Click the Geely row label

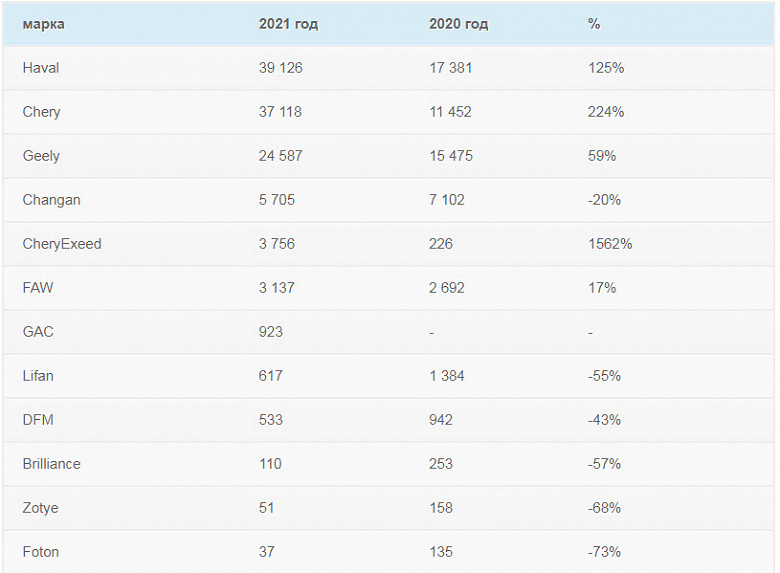pyautogui.click(x=41, y=156)
